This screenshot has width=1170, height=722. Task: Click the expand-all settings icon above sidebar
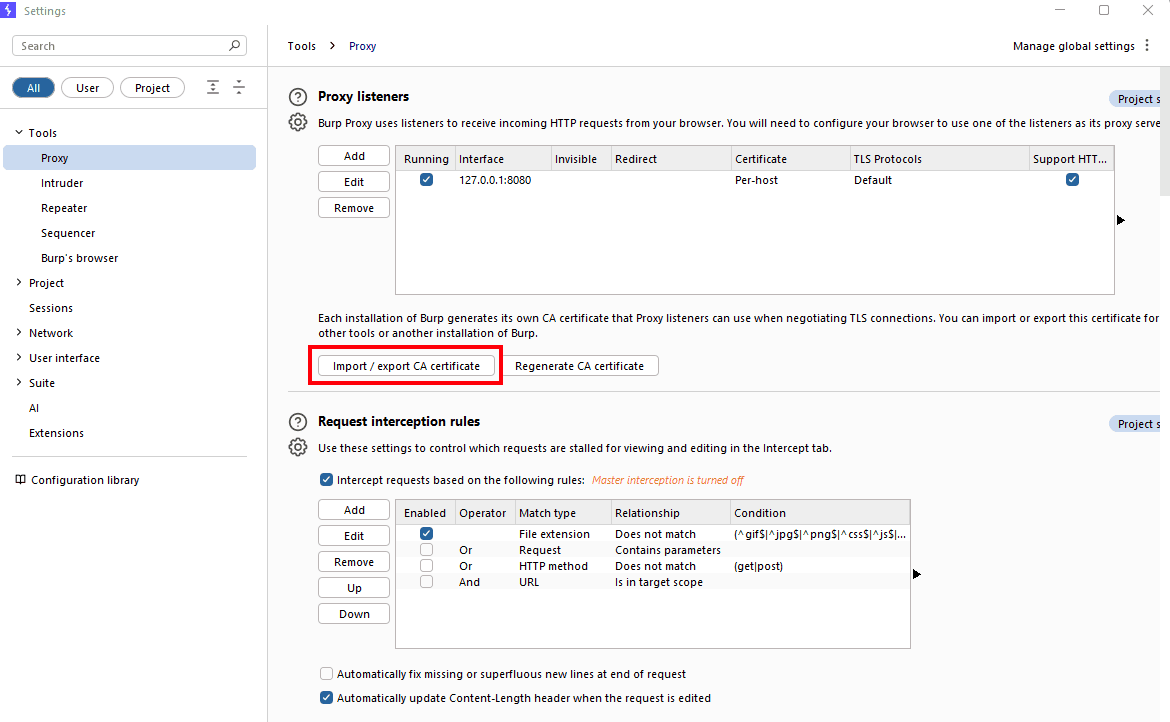[213, 87]
